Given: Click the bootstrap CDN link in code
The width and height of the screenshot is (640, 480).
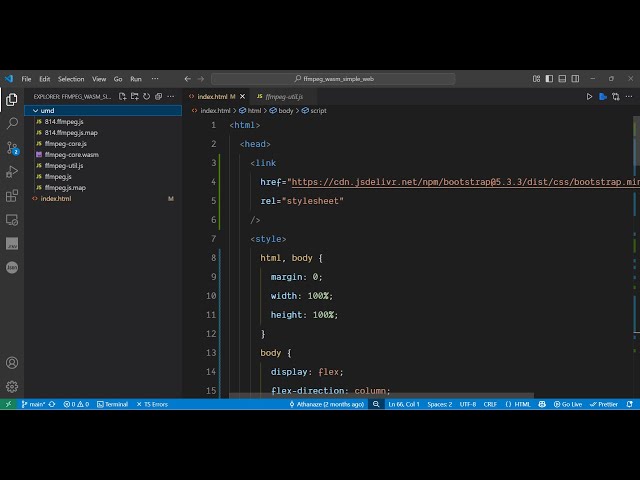Looking at the screenshot, I should [x=466, y=182].
